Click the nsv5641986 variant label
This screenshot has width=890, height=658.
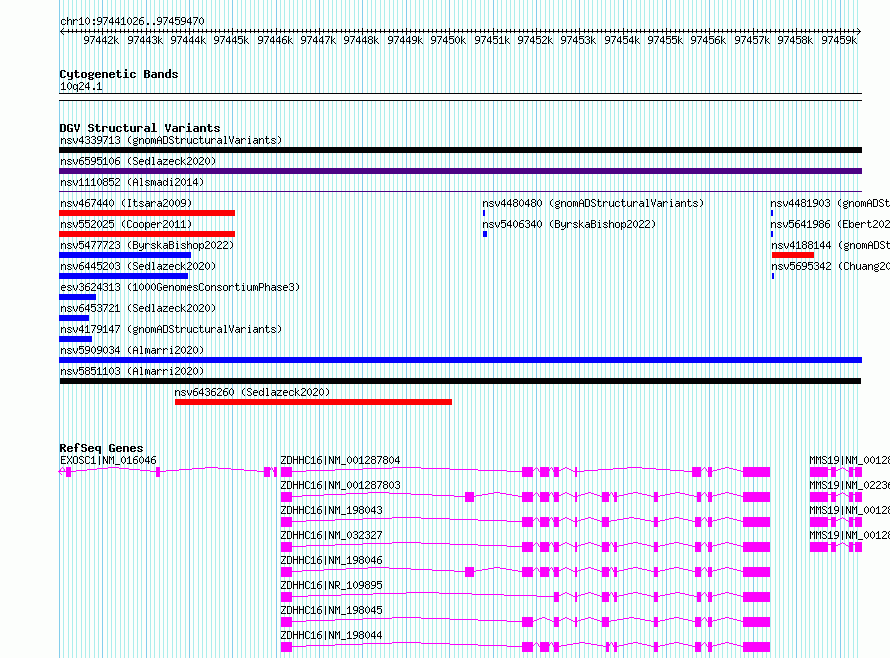point(830,224)
